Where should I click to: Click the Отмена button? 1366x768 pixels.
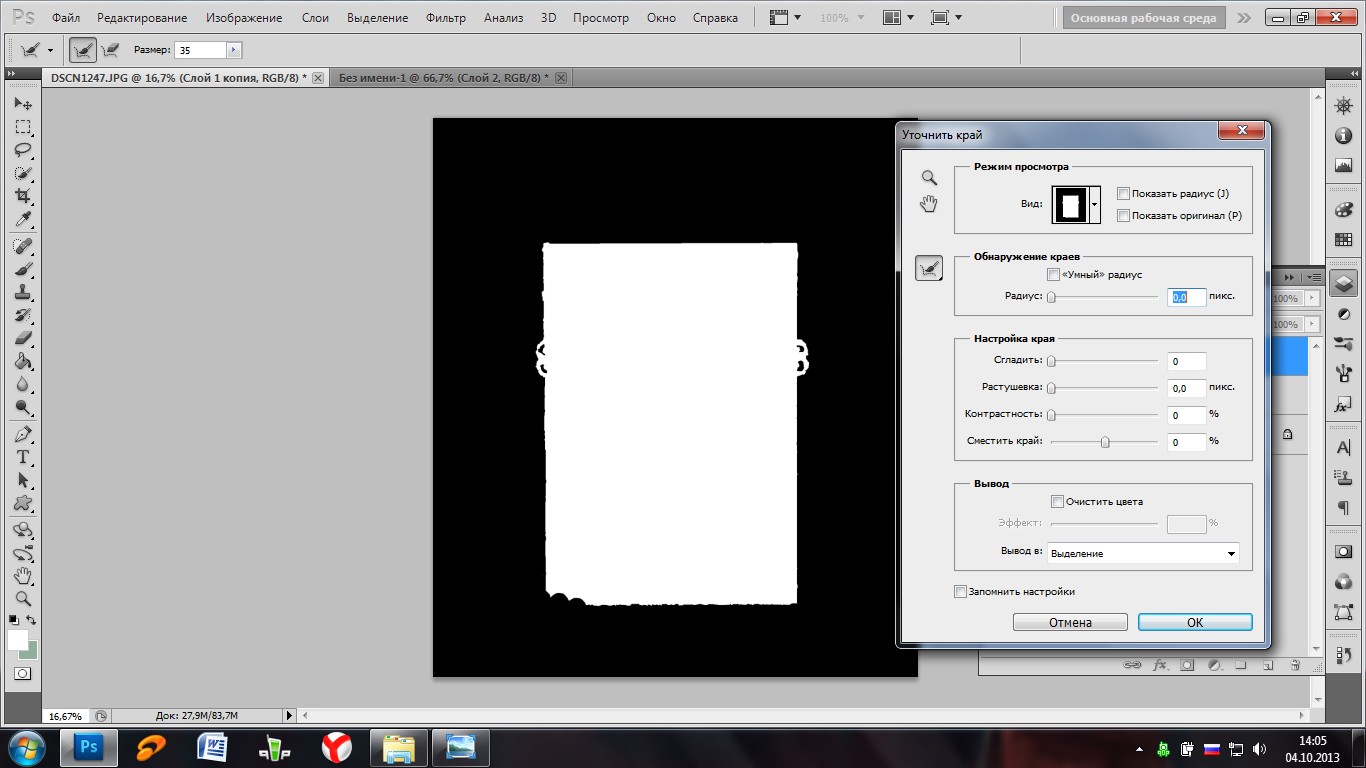1070,622
